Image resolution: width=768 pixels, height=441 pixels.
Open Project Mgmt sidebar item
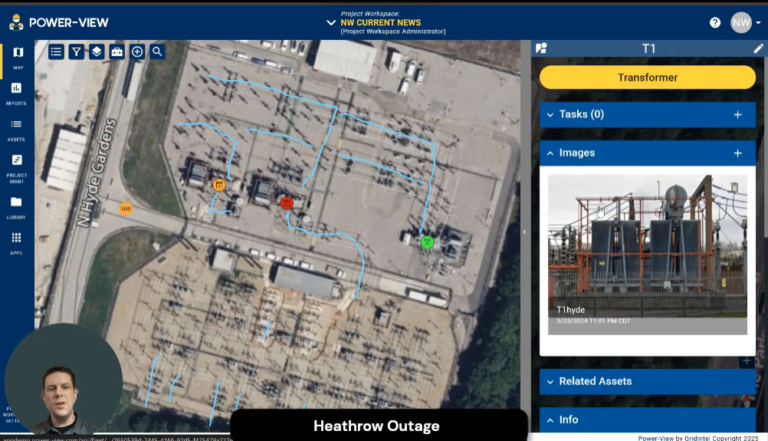(17, 166)
